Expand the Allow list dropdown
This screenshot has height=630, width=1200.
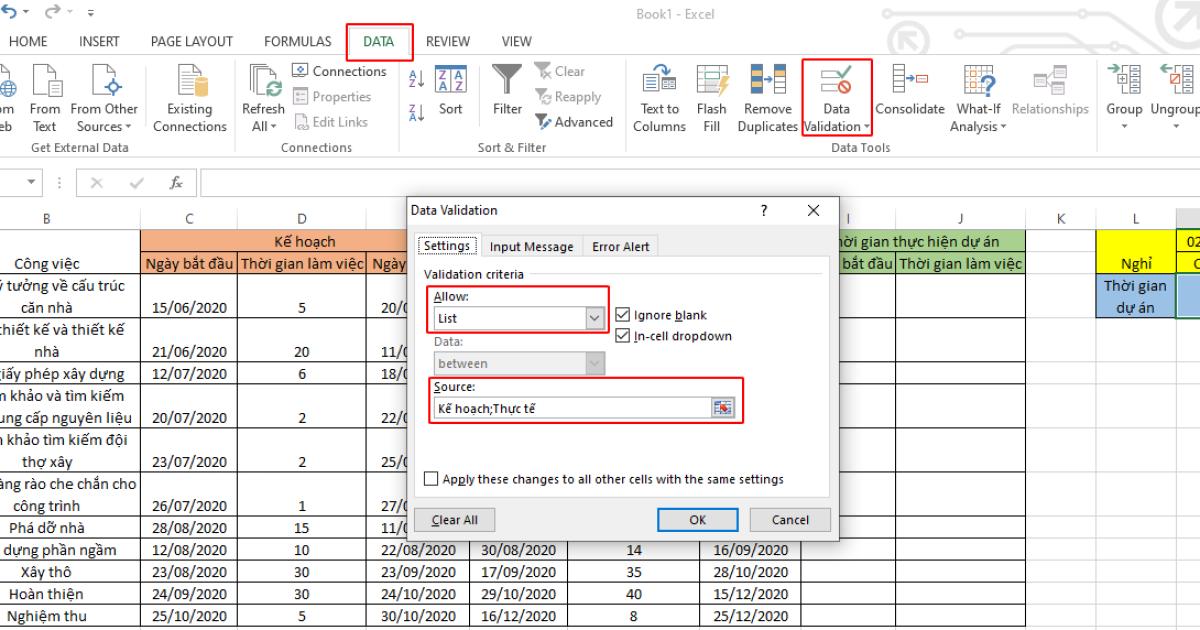(595, 318)
